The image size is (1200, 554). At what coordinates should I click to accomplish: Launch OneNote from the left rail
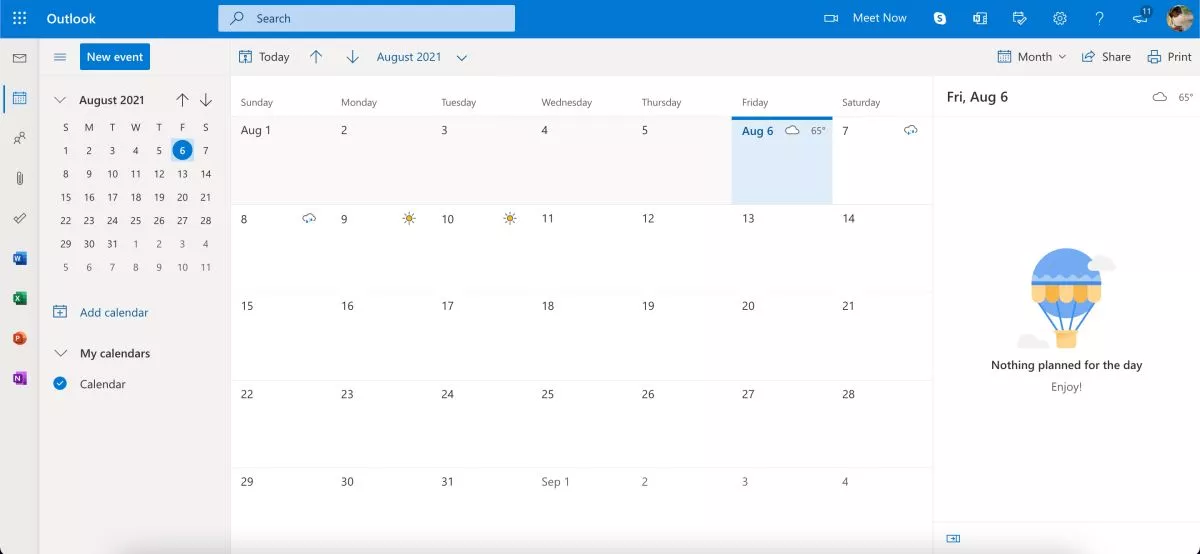click(x=19, y=378)
